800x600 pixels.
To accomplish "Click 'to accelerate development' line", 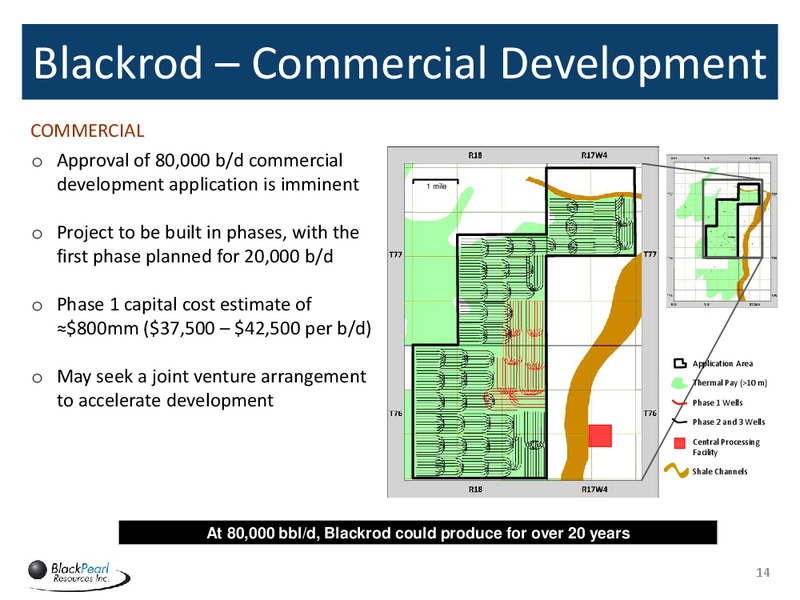I will click(x=165, y=400).
